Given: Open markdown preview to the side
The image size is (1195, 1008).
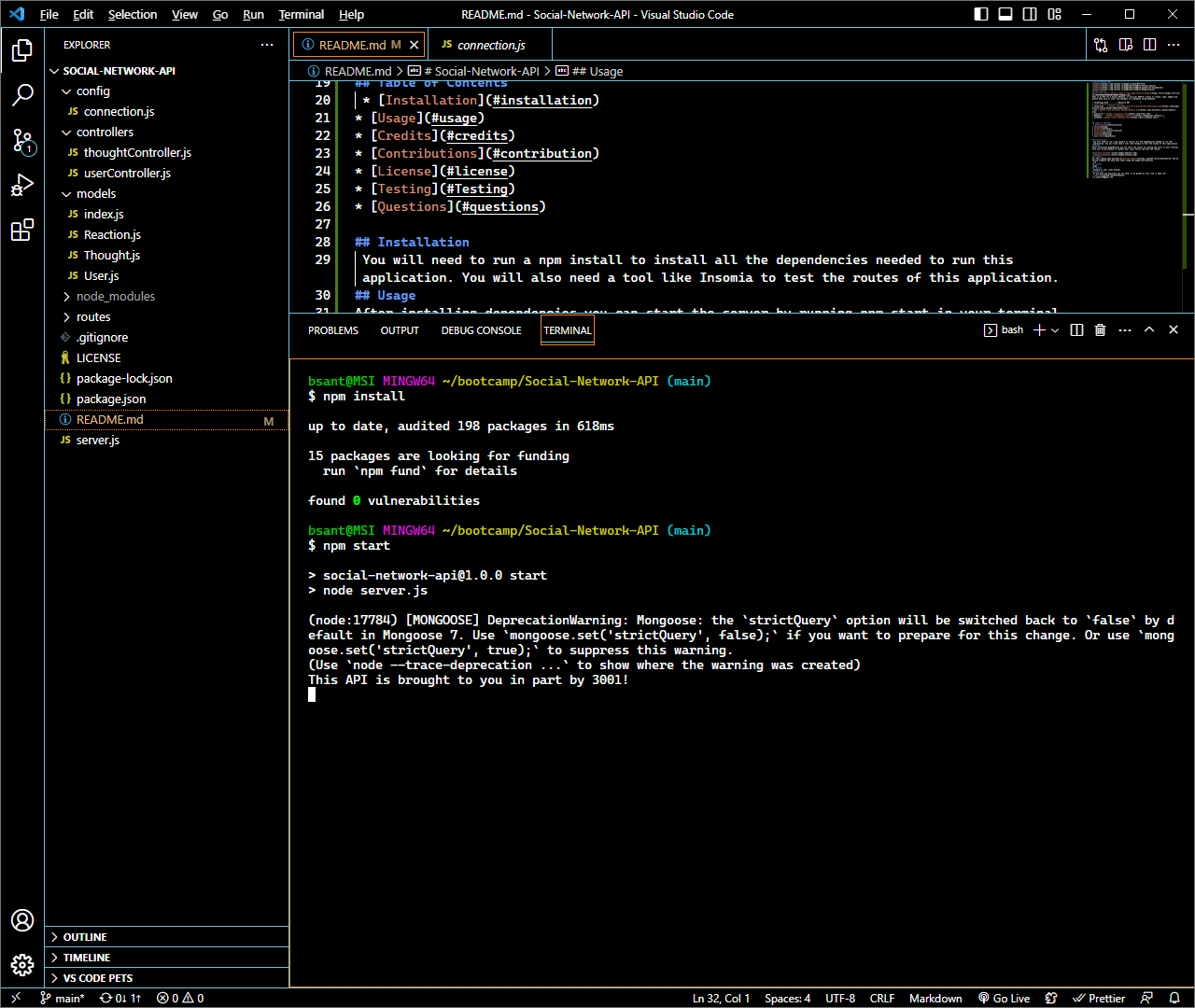Looking at the screenshot, I should click(x=1126, y=45).
